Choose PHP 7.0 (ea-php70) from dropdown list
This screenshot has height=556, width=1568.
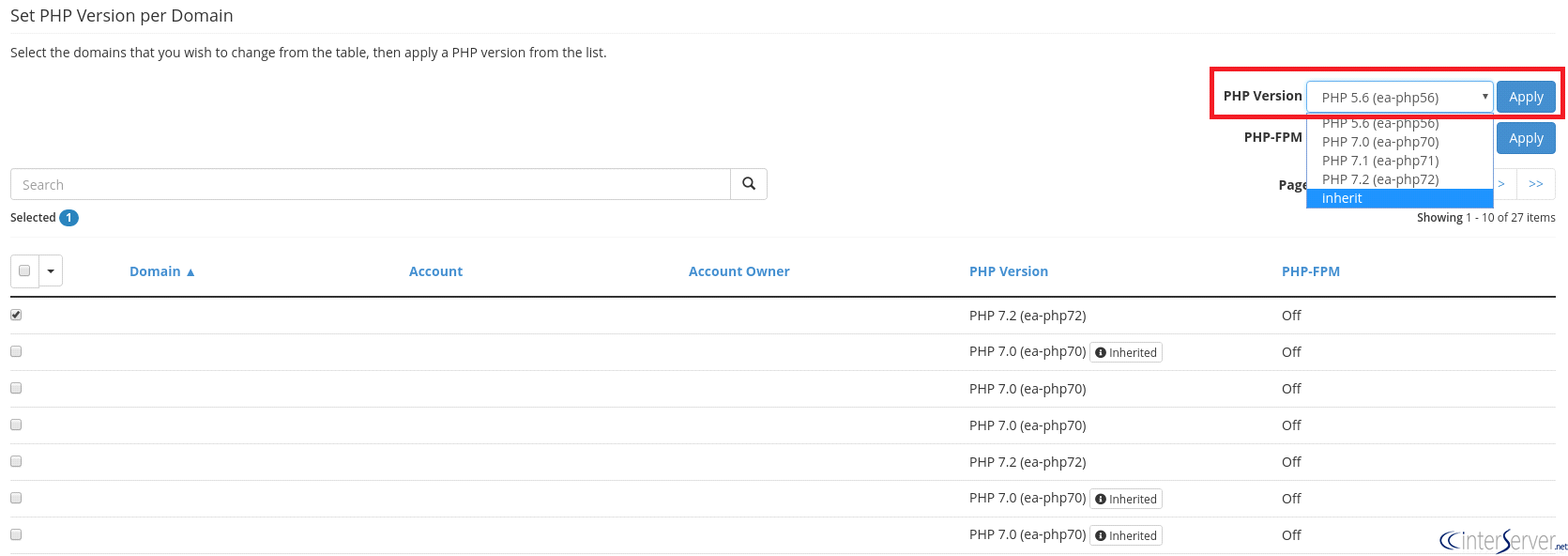coord(1399,142)
